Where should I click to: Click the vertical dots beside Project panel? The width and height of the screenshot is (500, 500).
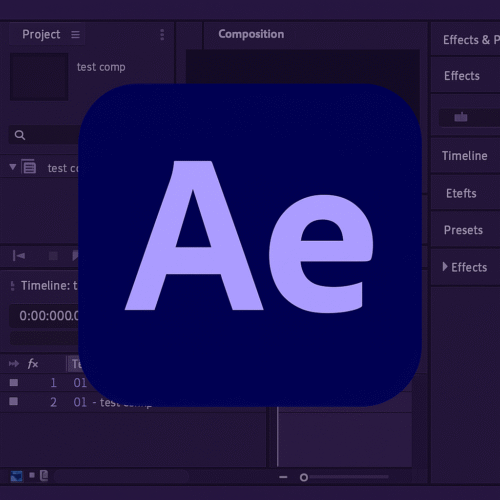click(162, 34)
